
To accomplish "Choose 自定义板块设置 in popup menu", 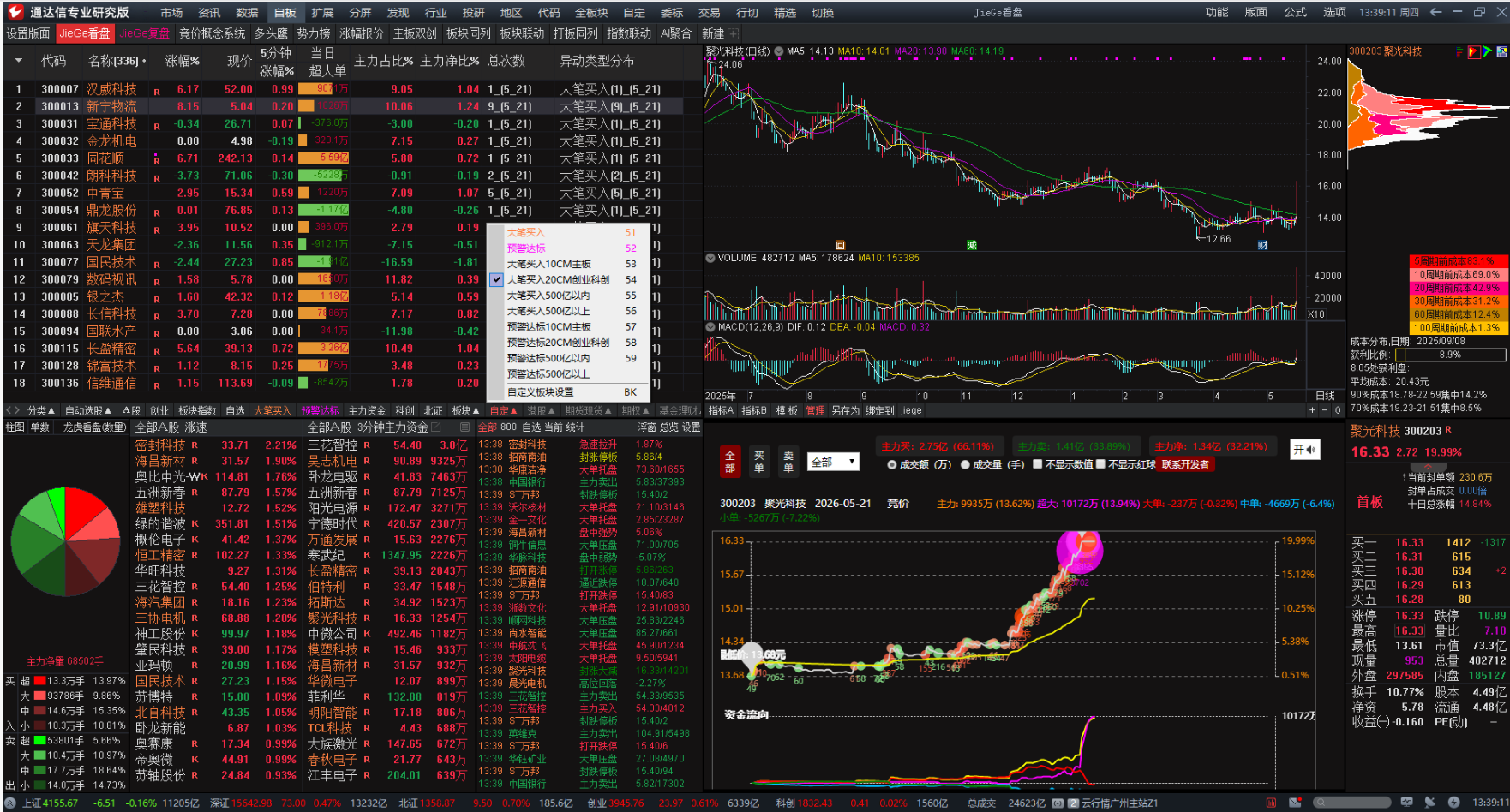I will click(x=569, y=392).
